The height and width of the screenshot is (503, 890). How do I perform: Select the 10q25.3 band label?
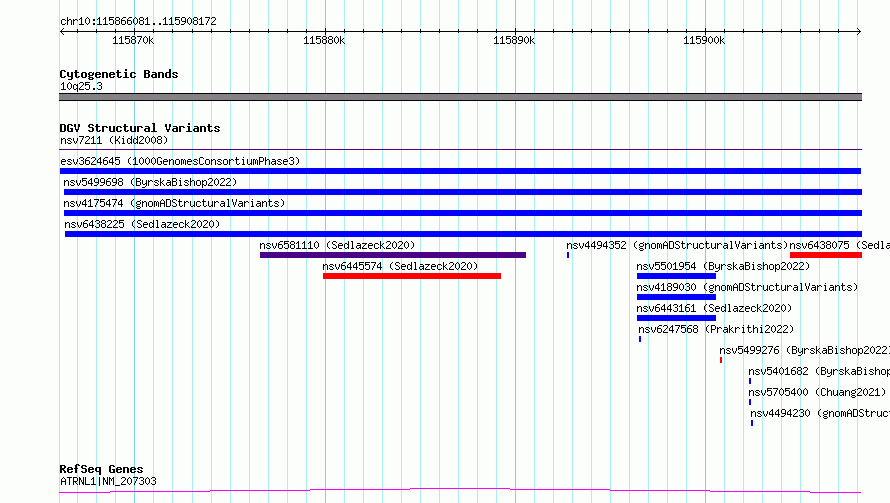coord(81,86)
